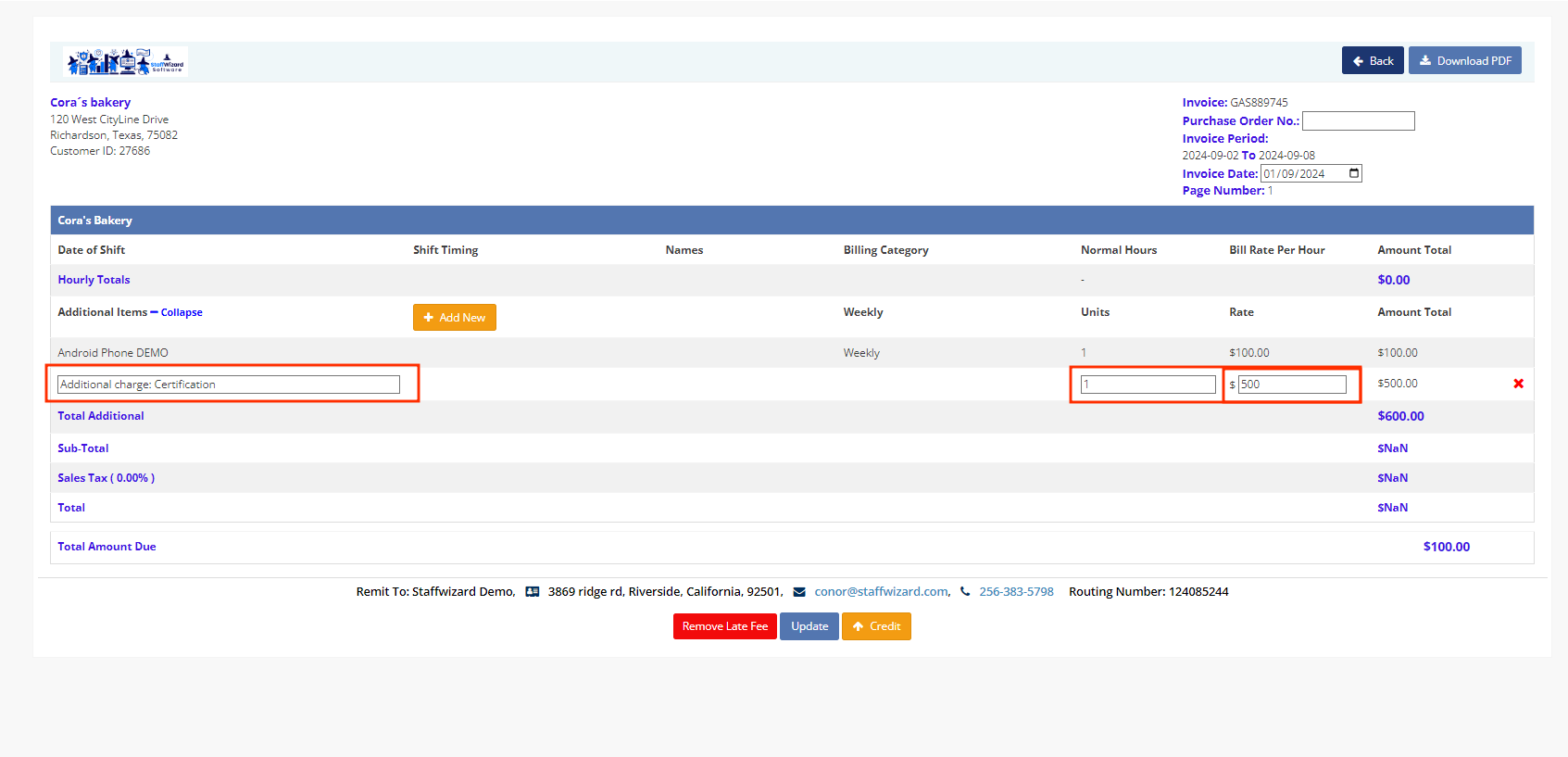Add a new additional item

[x=454, y=318]
